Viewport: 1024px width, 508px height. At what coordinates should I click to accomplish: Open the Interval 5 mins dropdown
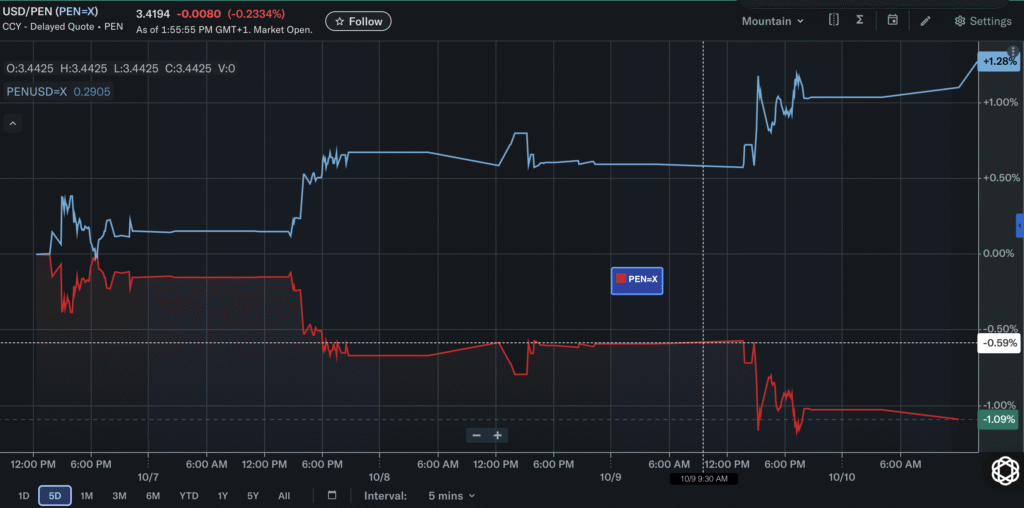pyautogui.click(x=450, y=495)
